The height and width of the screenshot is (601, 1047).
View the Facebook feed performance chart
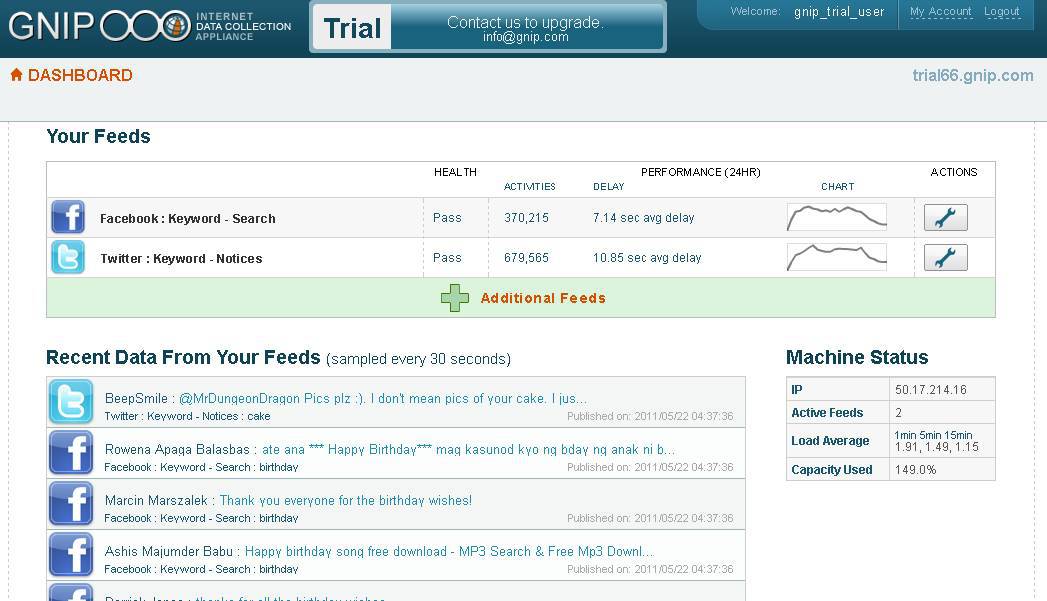pyautogui.click(x=837, y=218)
